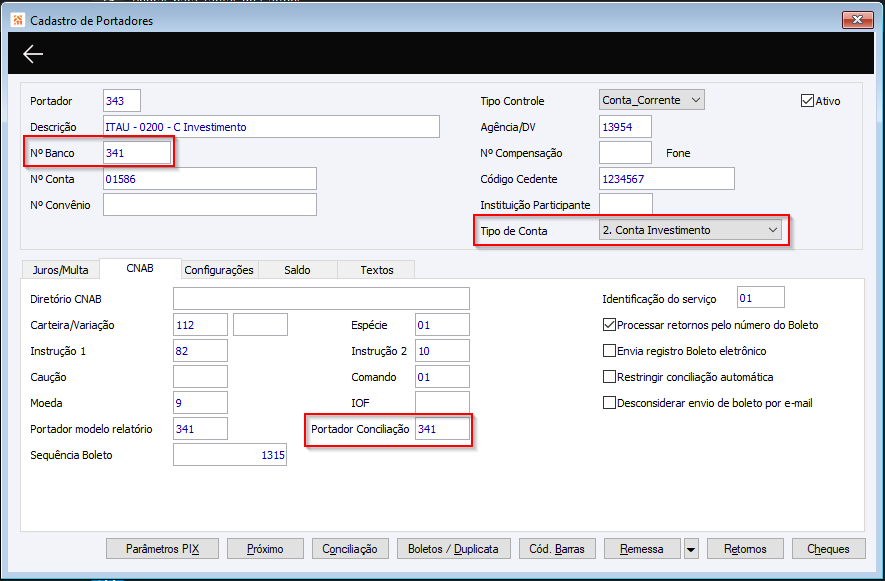This screenshot has width=885, height=581.
Task: Check Restringir conciliação automática
Action: click(609, 377)
